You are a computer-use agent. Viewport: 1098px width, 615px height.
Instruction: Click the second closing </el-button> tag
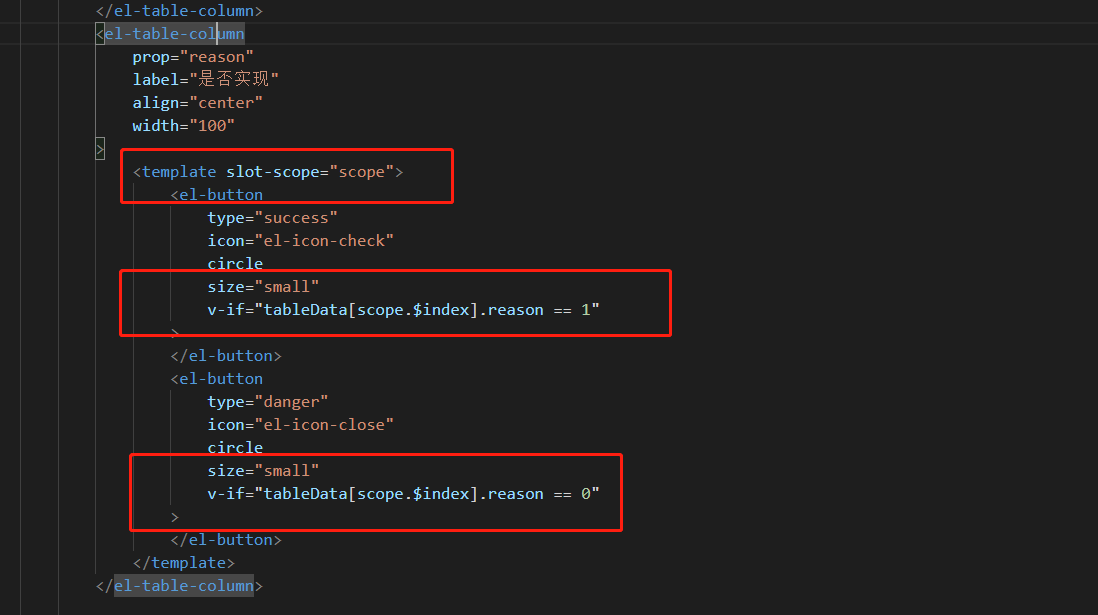[225, 540]
